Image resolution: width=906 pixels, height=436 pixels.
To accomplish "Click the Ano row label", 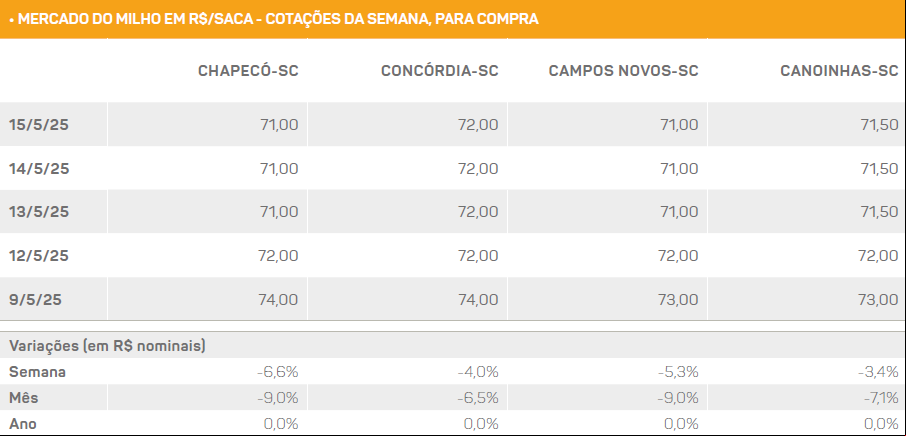I will click(x=23, y=424).
